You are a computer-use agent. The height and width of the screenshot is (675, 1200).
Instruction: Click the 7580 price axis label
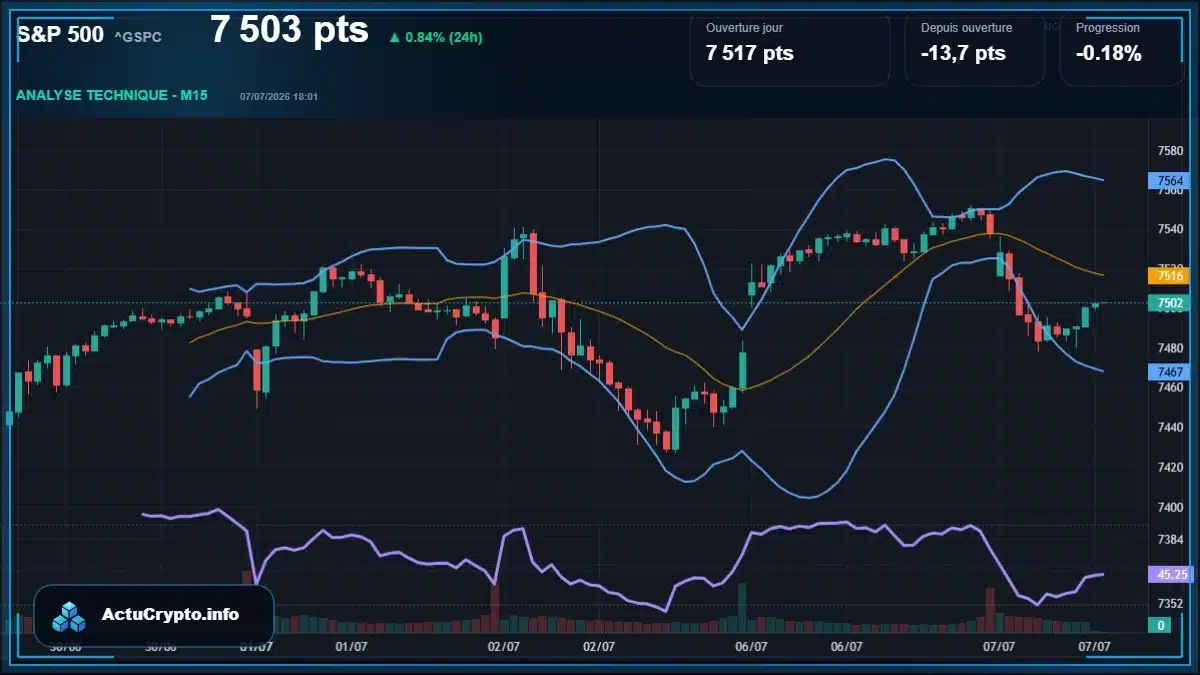click(x=1170, y=151)
